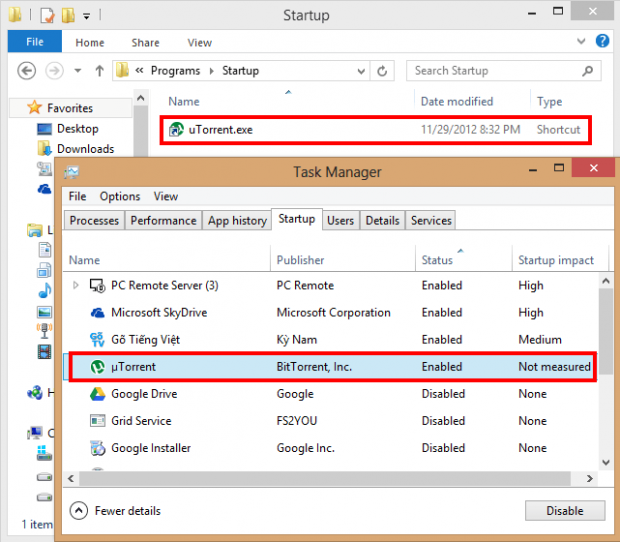Viewport: 620px width, 542px height.
Task: Refresh the Startup folder view
Action: pos(382,71)
